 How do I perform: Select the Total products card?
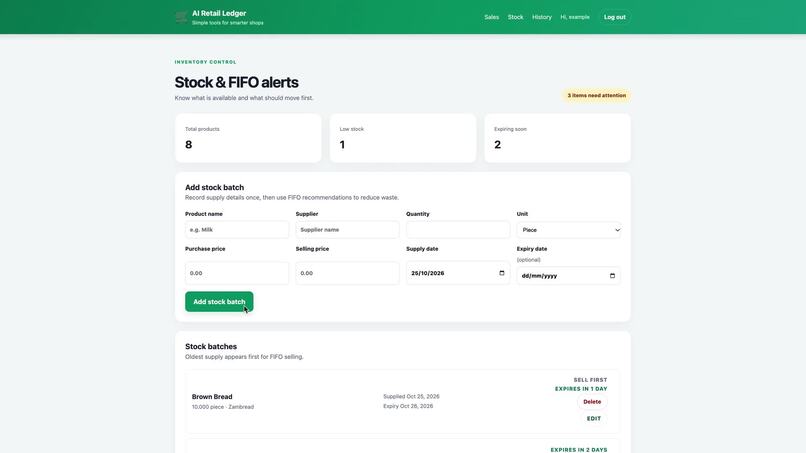click(248, 138)
